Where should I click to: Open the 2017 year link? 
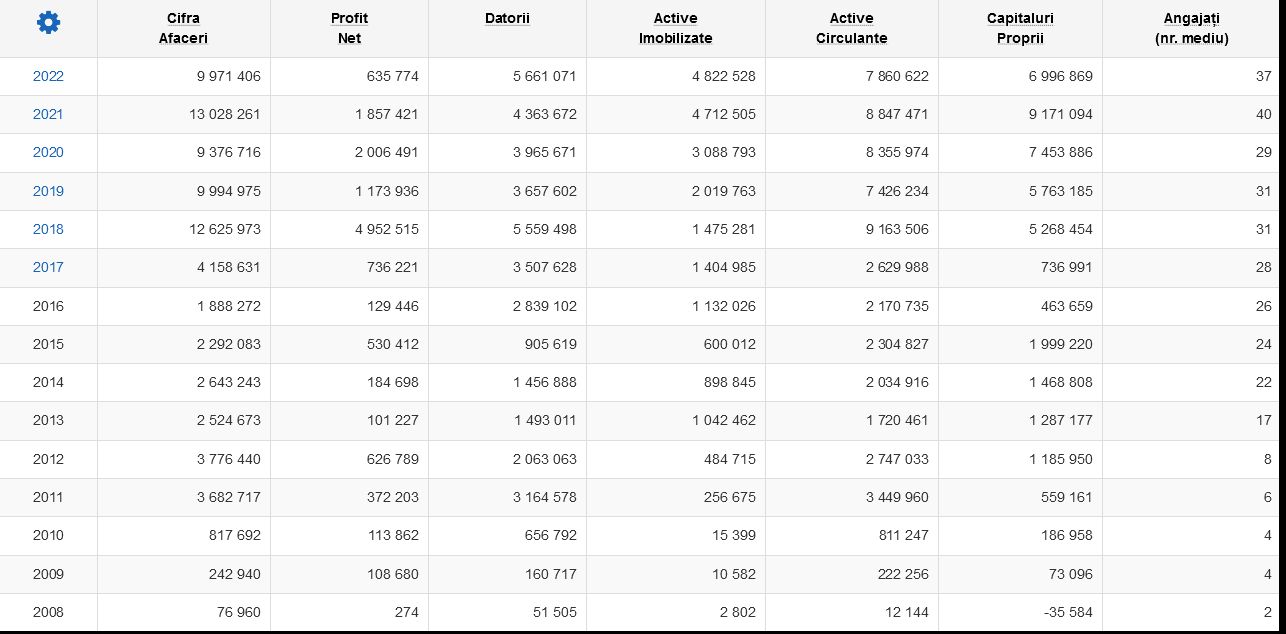point(48,267)
